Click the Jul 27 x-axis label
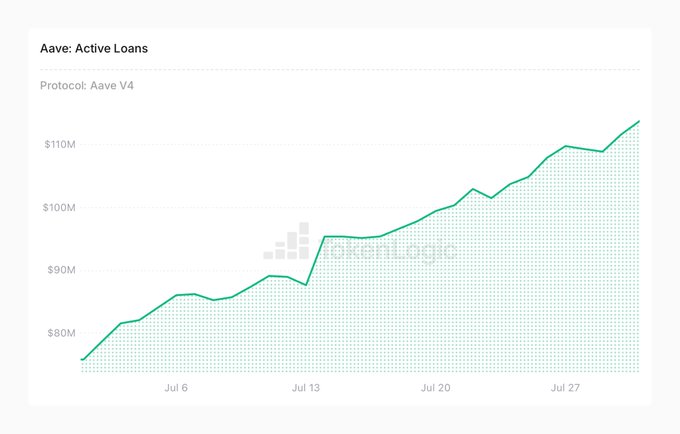680x434 pixels. tap(565, 388)
